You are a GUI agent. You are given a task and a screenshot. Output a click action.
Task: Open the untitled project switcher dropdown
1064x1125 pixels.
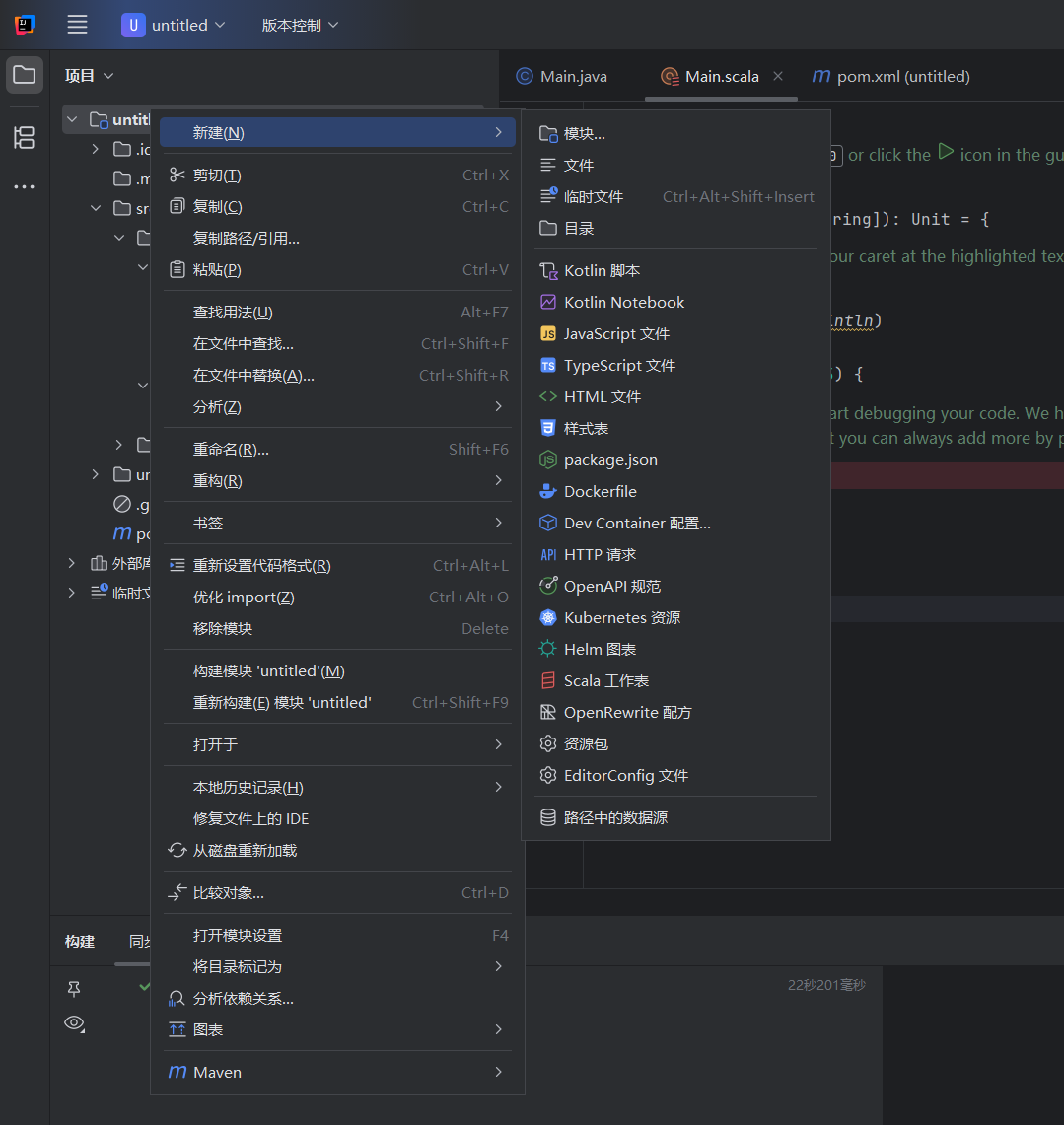[x=174, y=25]
